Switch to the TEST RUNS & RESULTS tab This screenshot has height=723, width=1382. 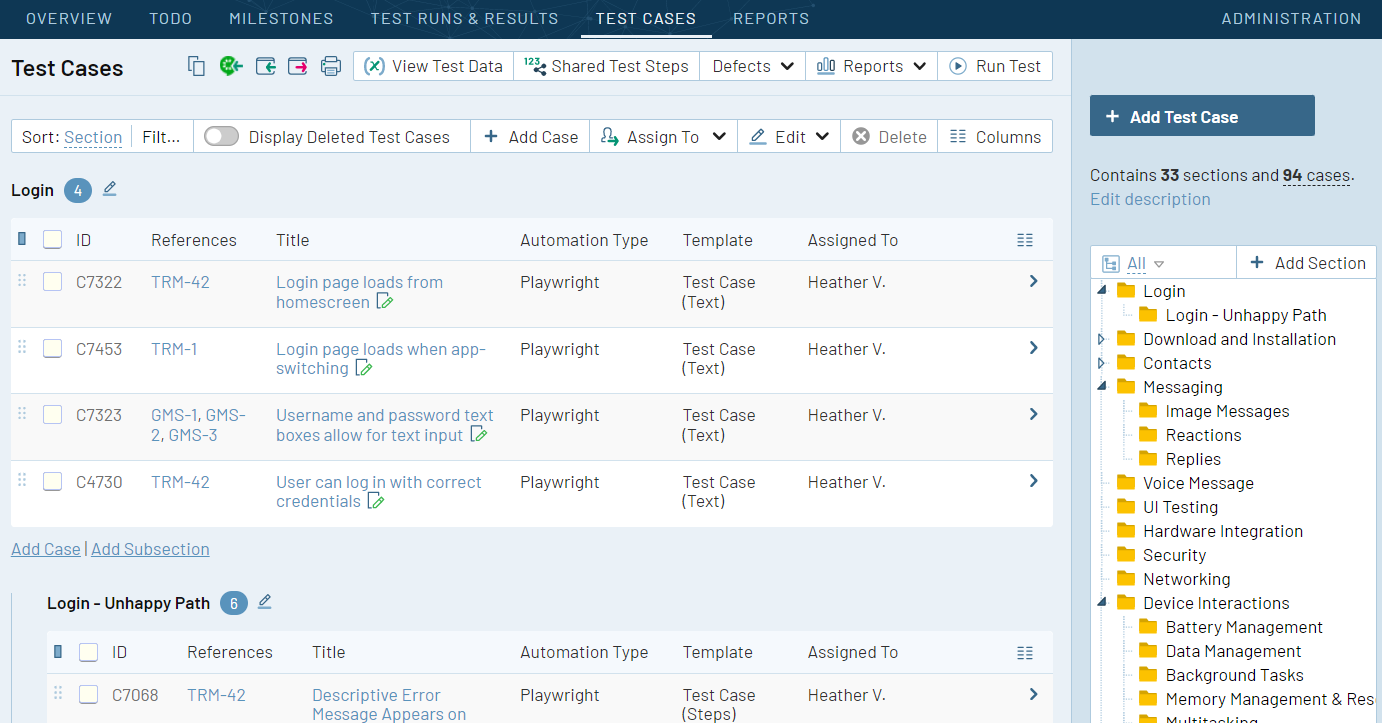(464, 18)
